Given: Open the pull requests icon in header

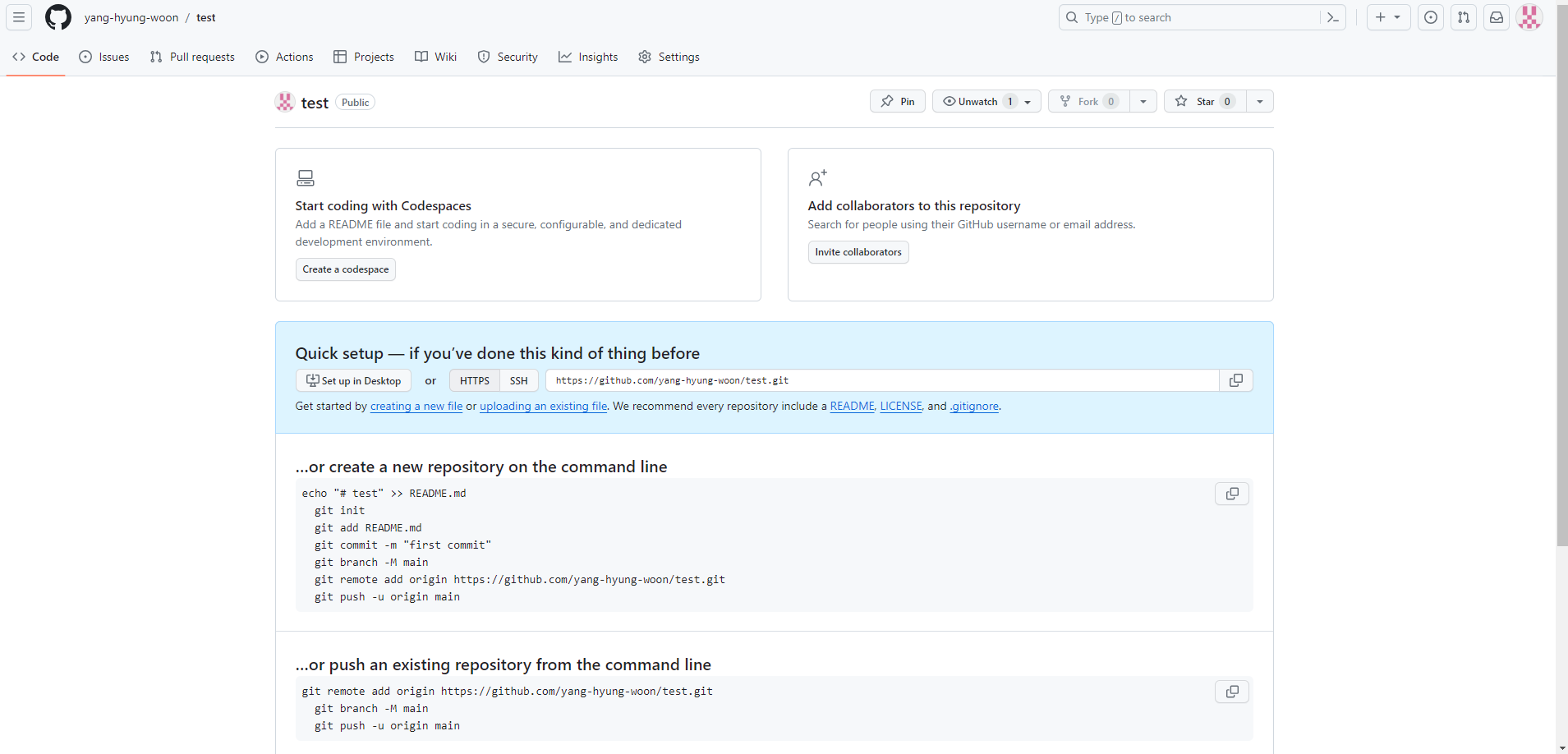Looking at the screenshot, I should coord(1464,17).
